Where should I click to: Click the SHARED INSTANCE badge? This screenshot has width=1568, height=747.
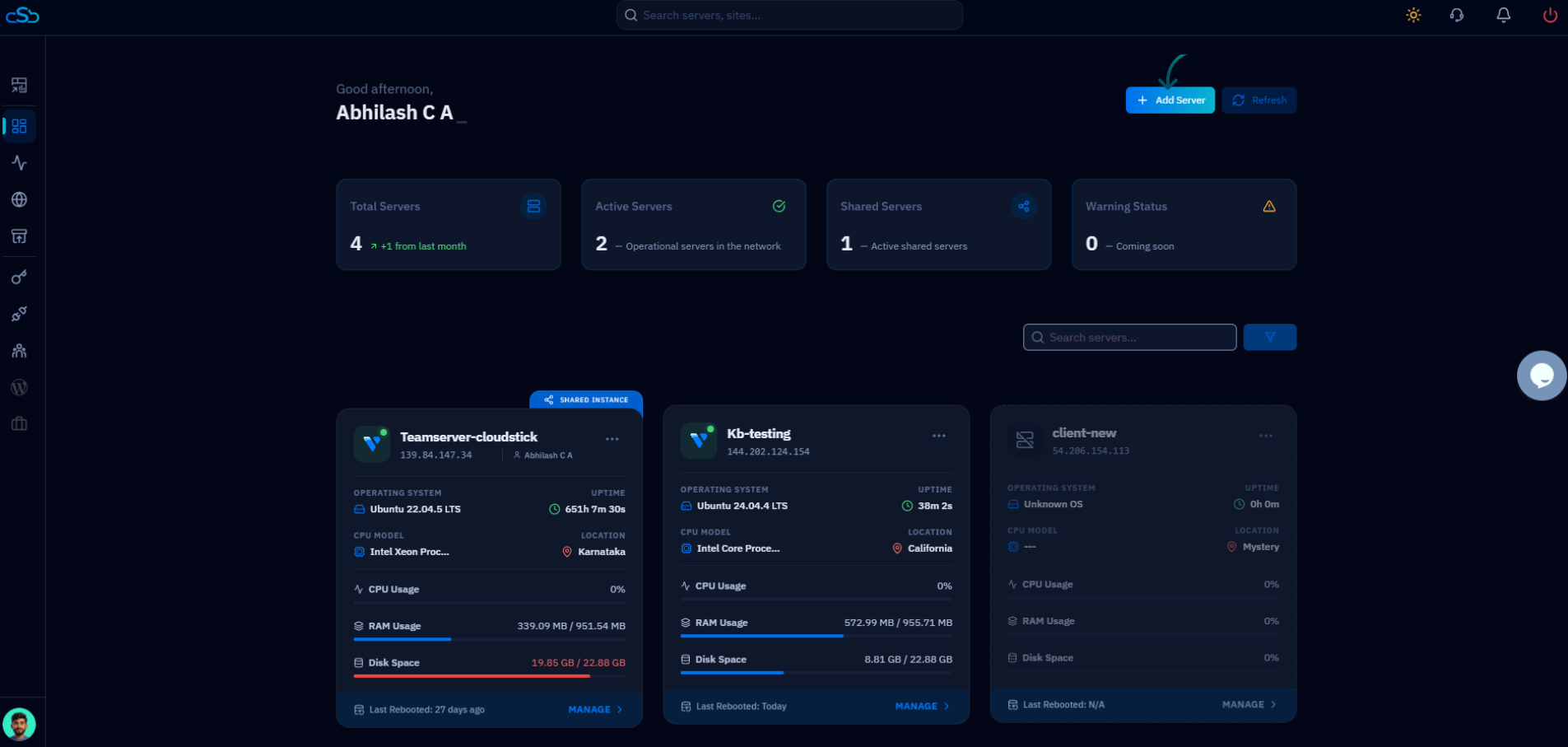pyautogui.click(x=586, y=399)
